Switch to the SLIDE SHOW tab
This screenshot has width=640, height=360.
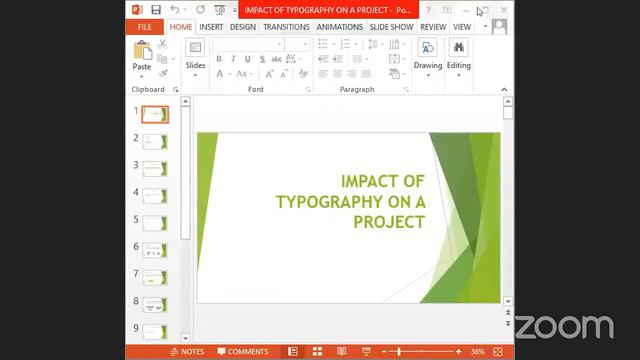[x=391, y=27]
